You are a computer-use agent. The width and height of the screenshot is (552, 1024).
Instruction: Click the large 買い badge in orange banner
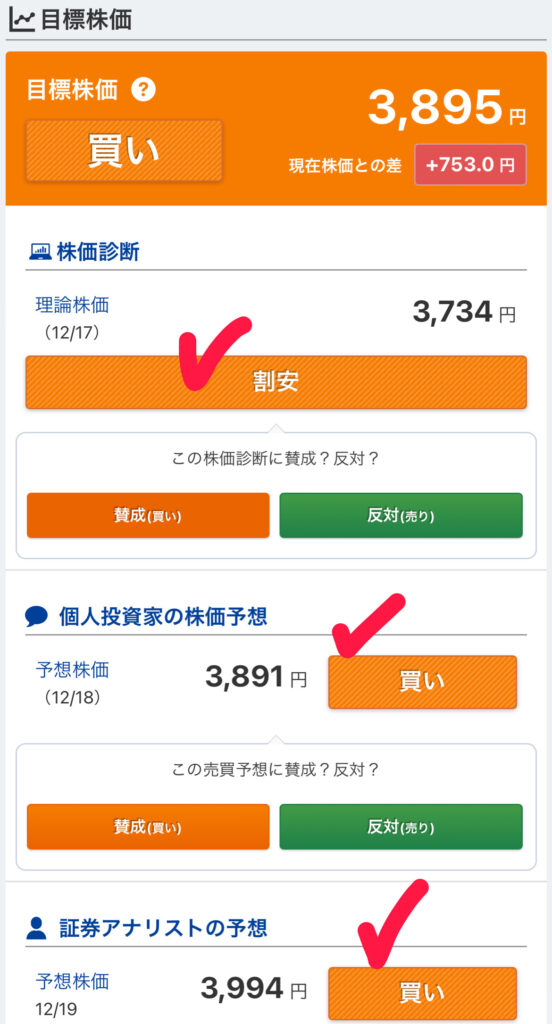(x=124, y=151)
